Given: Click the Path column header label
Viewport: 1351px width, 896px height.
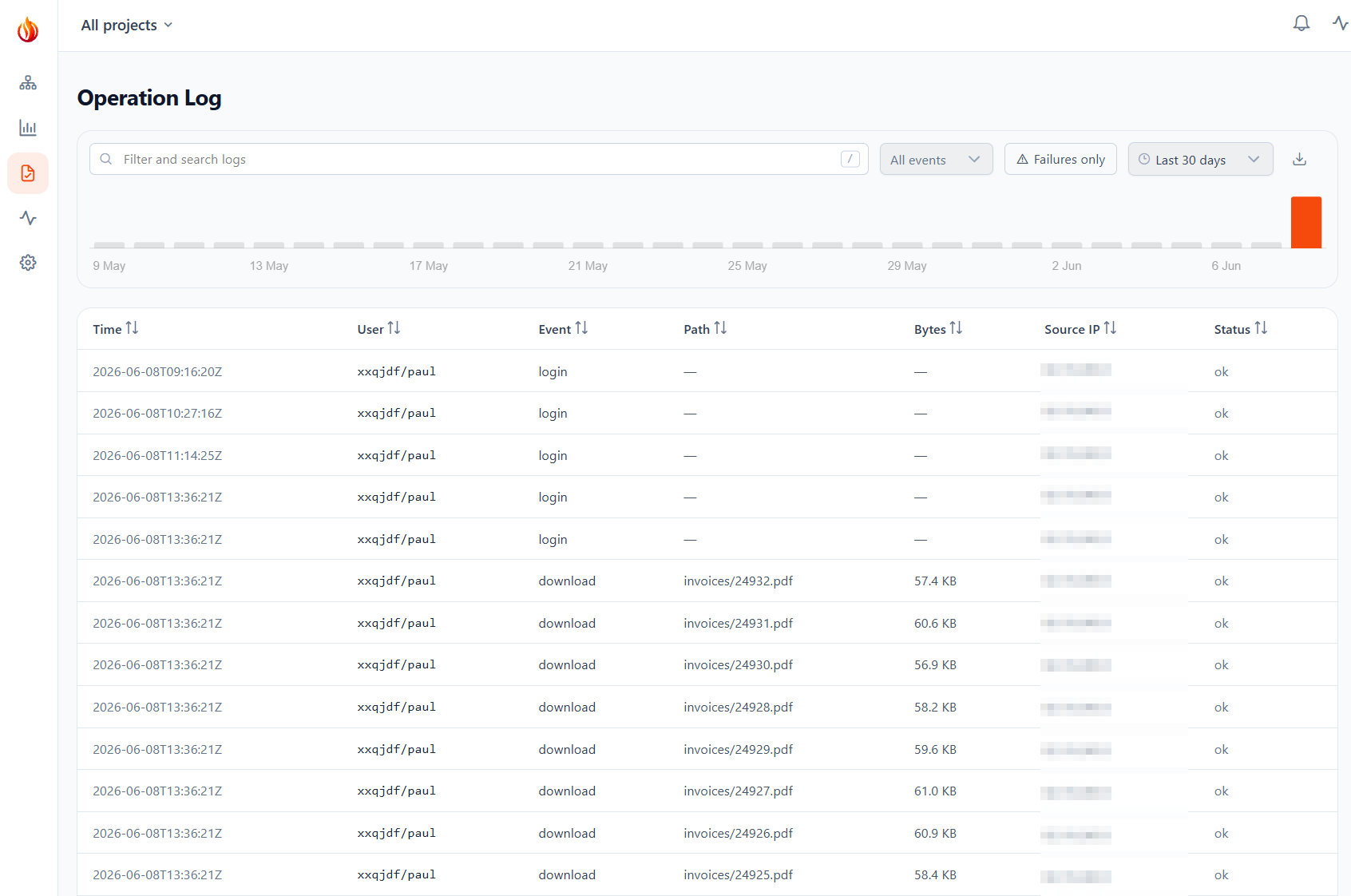Looking at the screenshot, I should point(696,329).
